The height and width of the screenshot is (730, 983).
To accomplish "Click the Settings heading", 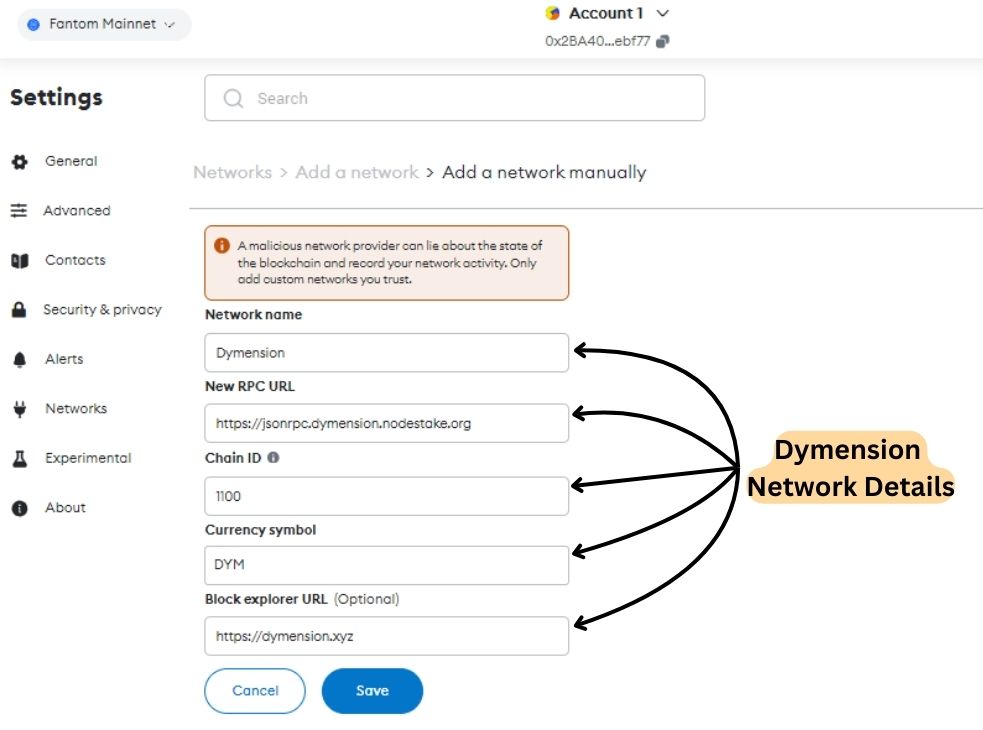I will pyautogui.click(x=56, y=98).
